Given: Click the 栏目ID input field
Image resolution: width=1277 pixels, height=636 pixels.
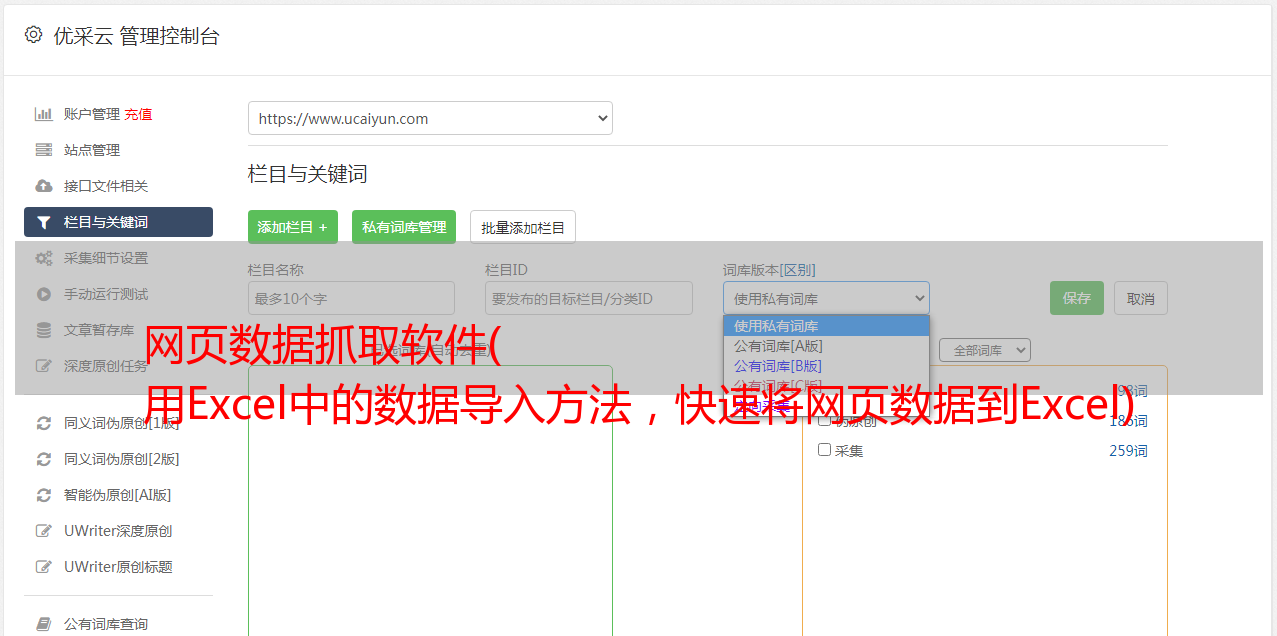Looking at the screenshot, I should pos(589,298).
